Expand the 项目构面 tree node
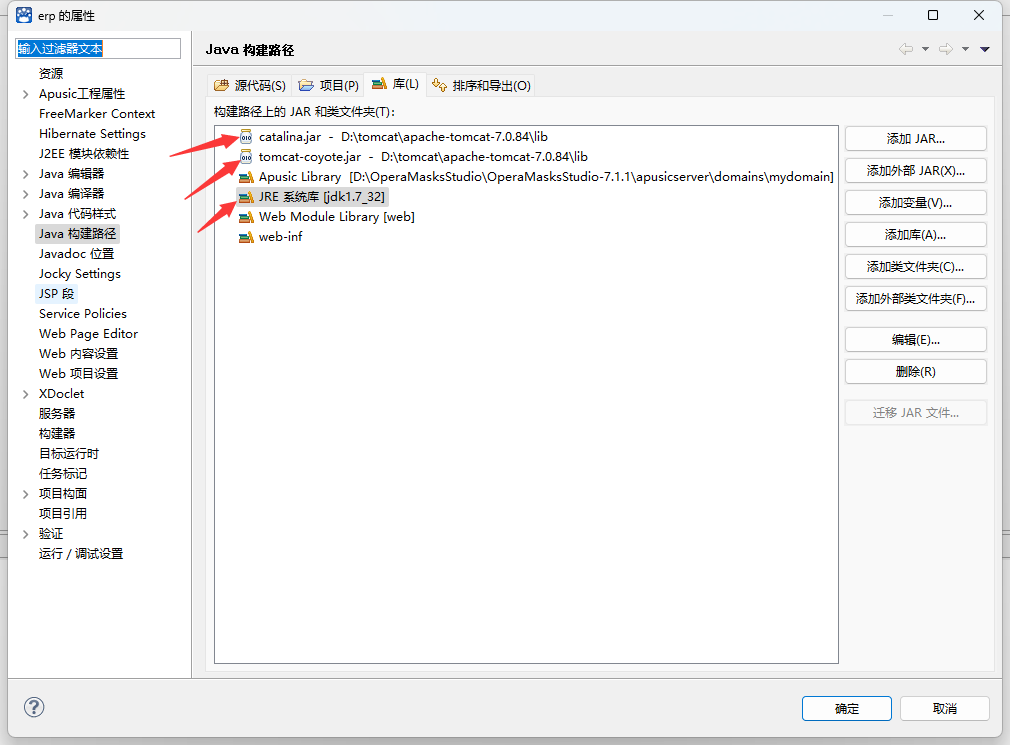 coord(26,494)
